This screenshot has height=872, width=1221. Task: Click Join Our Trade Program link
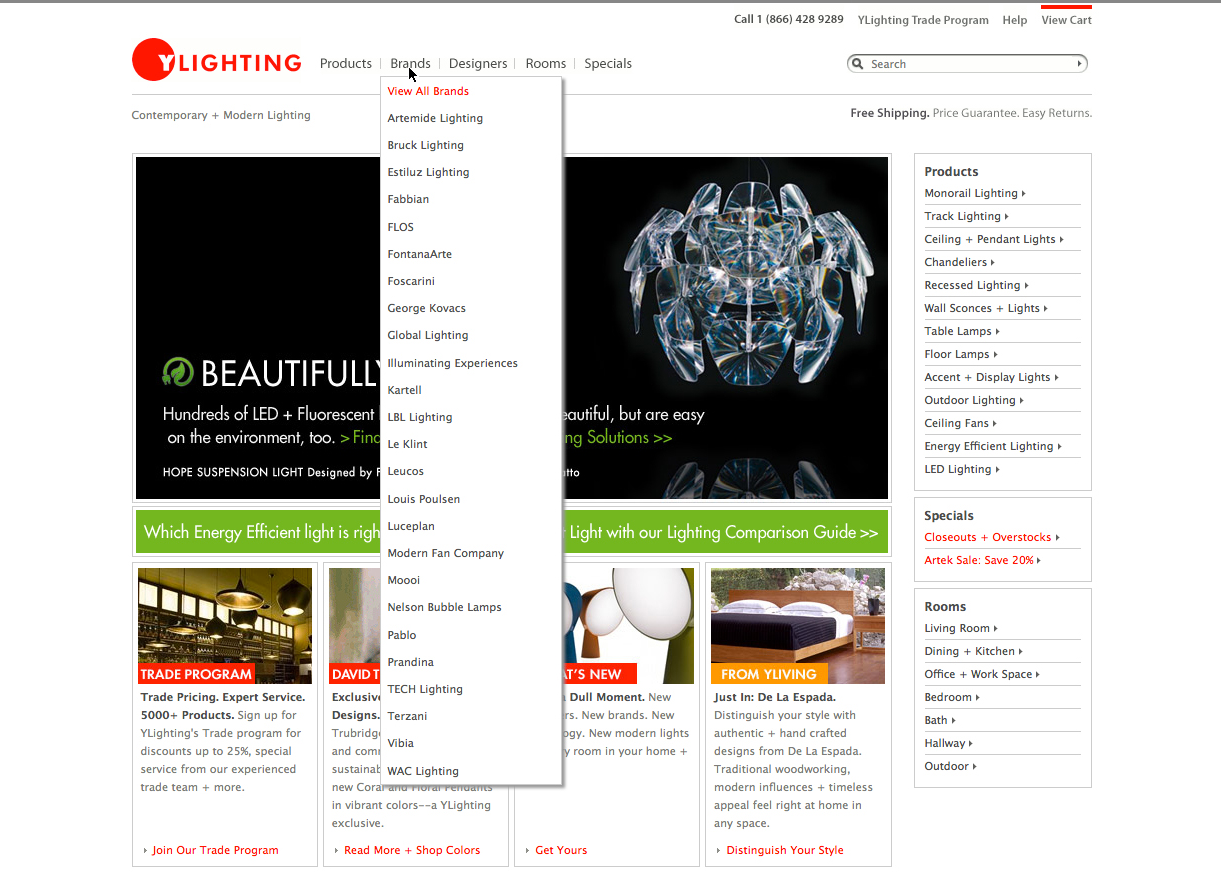pos(215,850)
